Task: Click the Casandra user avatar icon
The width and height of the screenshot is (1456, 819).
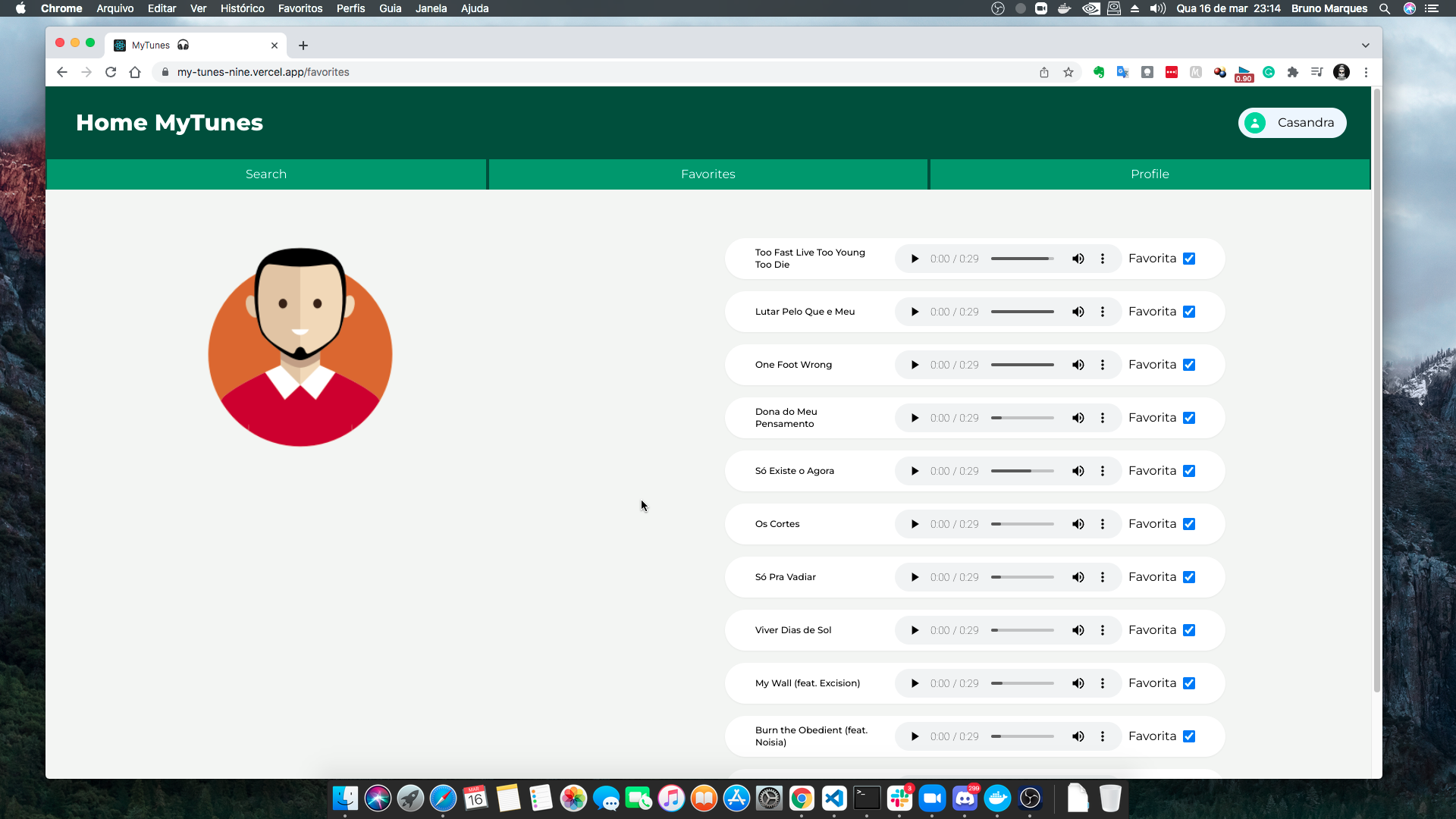Action: click(1255, 123)
